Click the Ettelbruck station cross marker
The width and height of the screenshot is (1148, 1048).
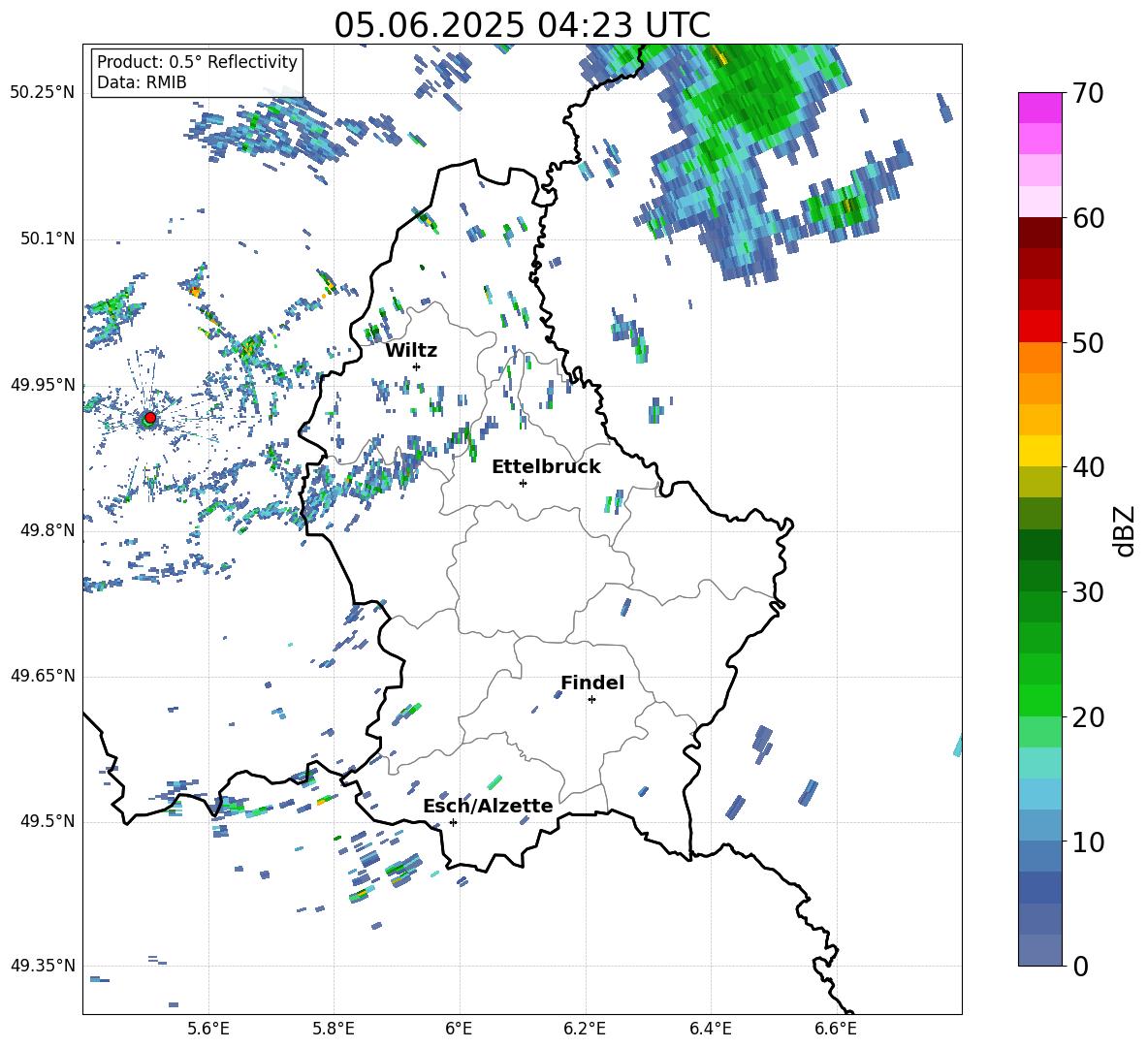click(x=523, y=483)
